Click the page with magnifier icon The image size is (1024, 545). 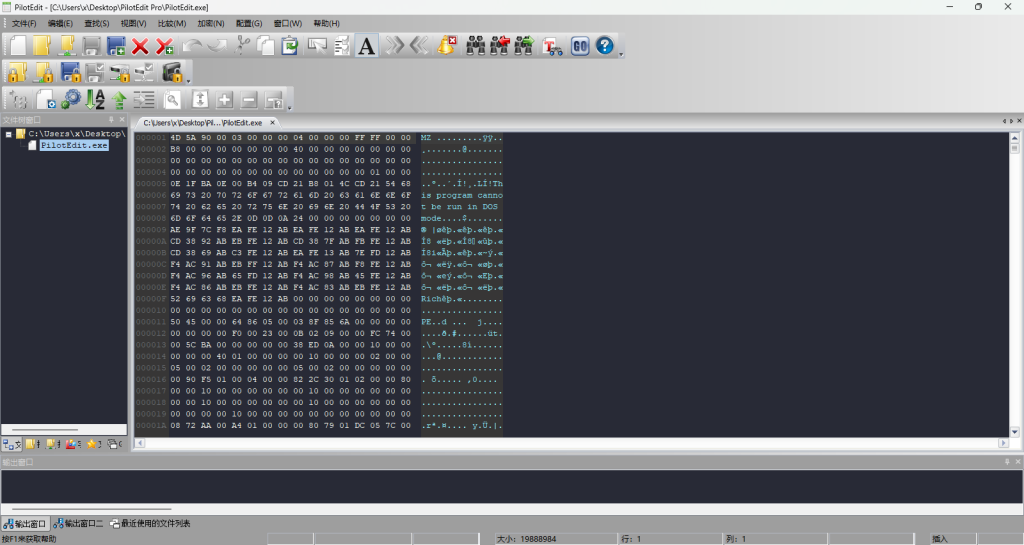(x=172, y=100)
